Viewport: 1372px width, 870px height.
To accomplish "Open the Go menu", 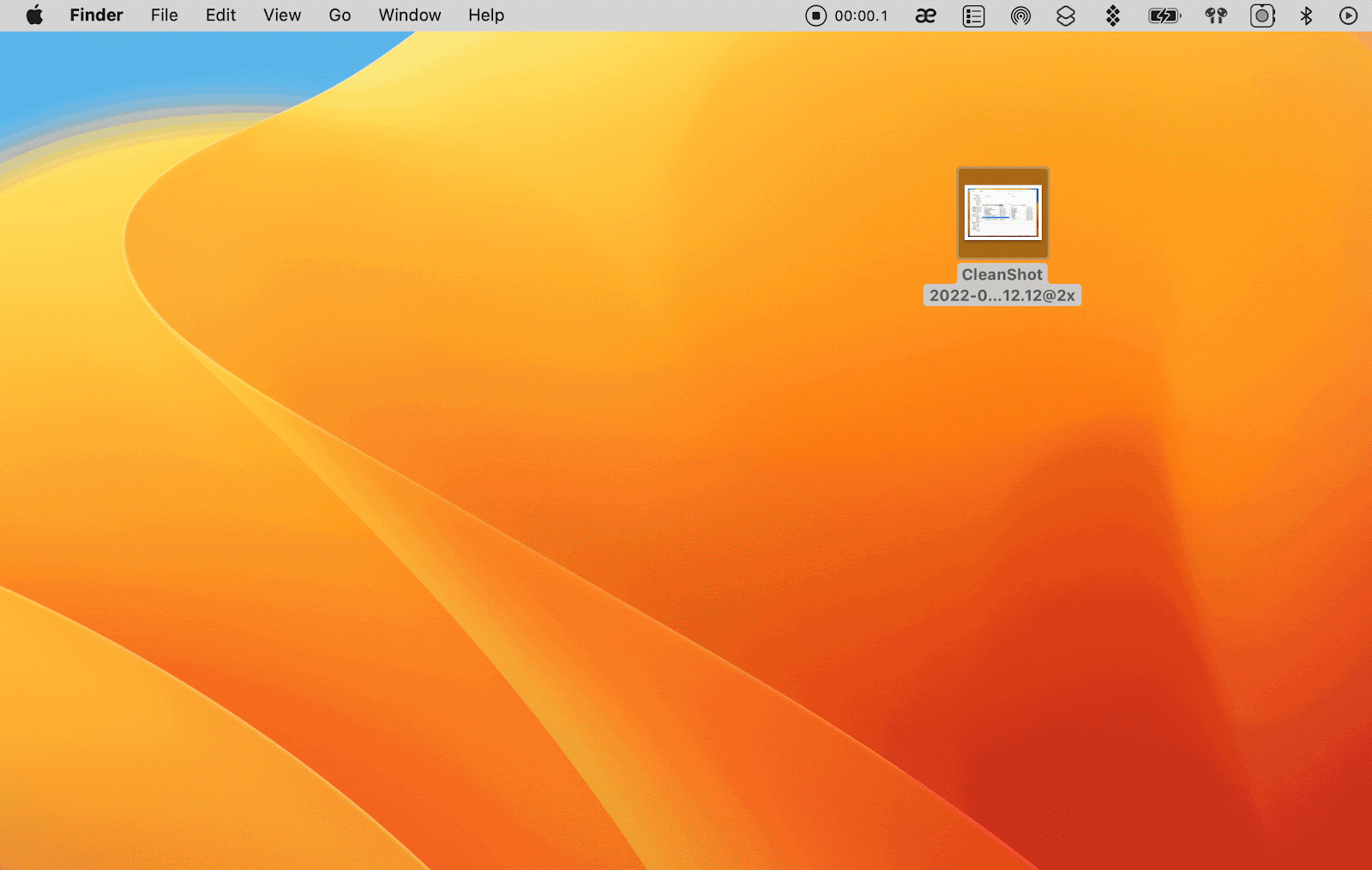I will point(340,15).
